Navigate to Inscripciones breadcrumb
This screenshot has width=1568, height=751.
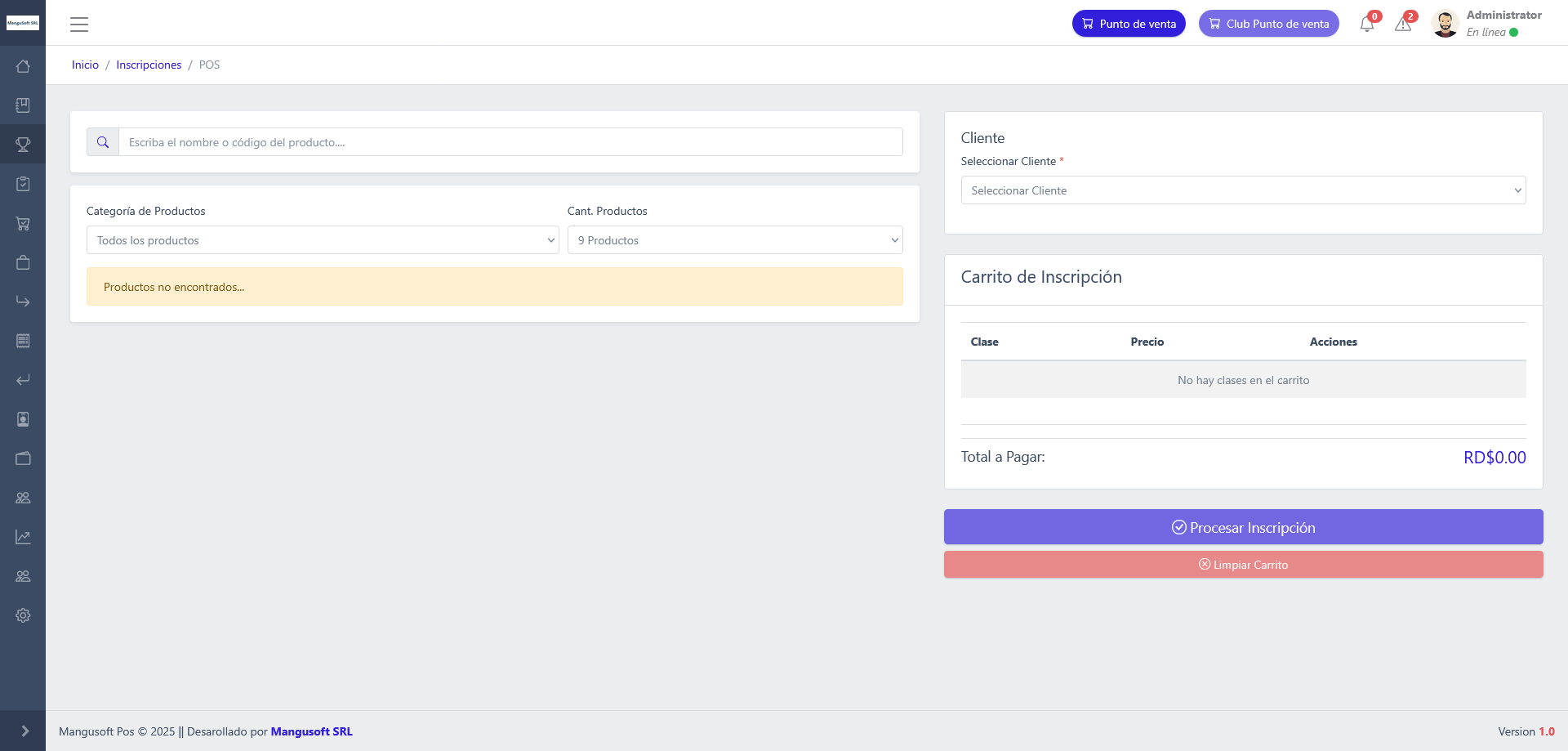(149, 65)
